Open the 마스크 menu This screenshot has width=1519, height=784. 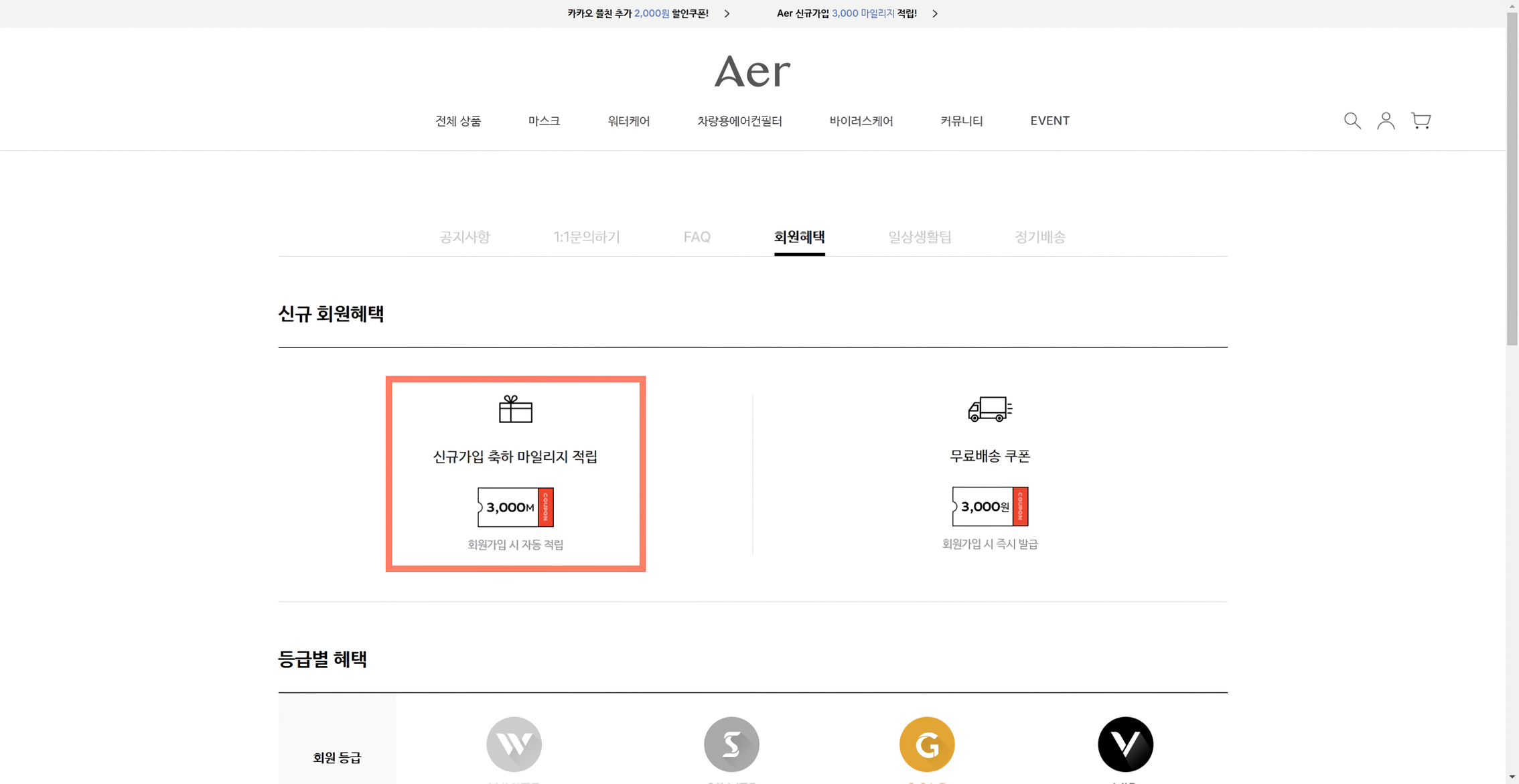coord(544,121)
